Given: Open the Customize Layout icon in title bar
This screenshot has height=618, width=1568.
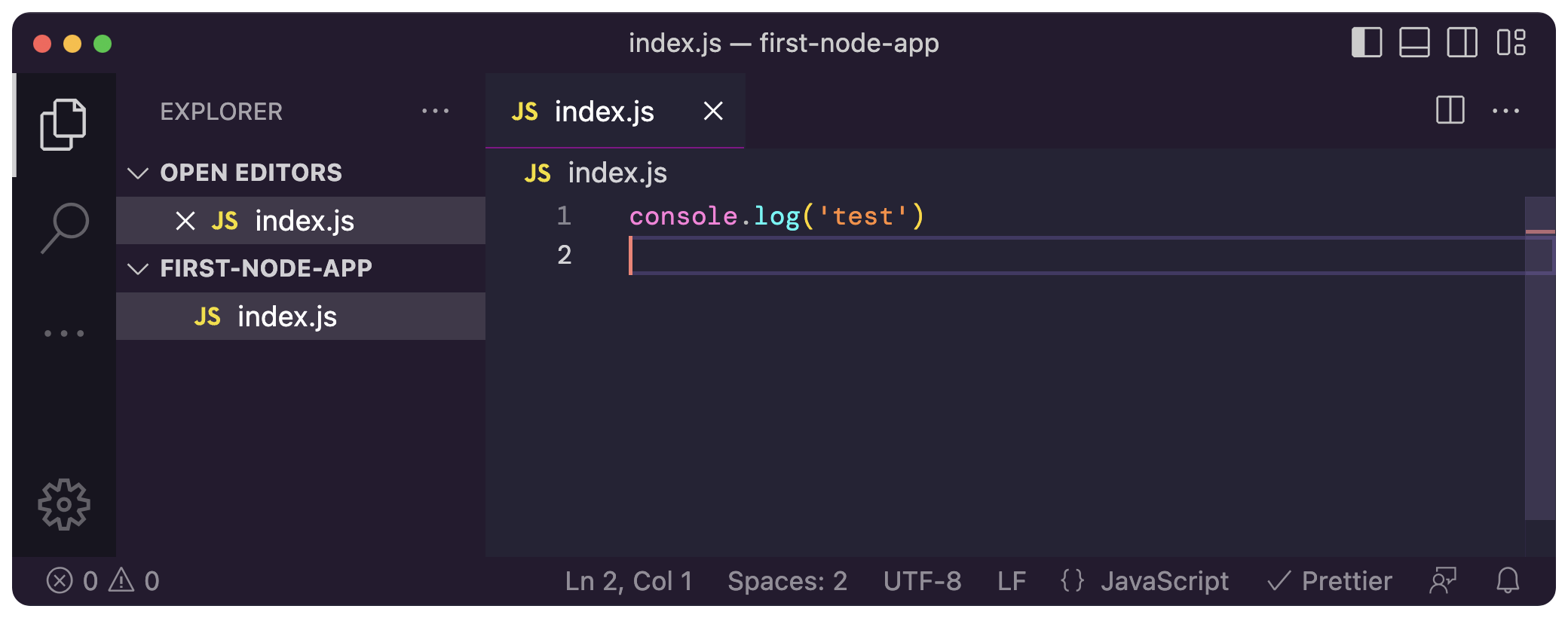Looking at the screenshot, I should (x=1511, y=43).
